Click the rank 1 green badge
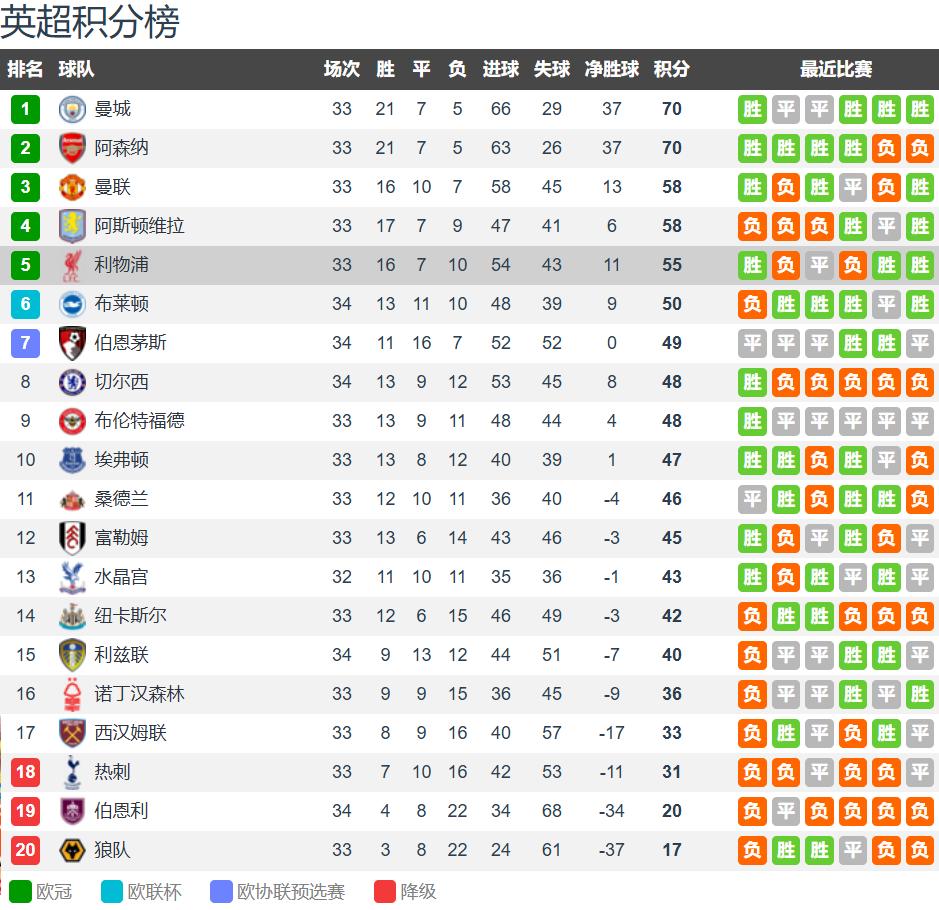Image resolution: width=939 pixels, height=910 pixels. [25, 109]
